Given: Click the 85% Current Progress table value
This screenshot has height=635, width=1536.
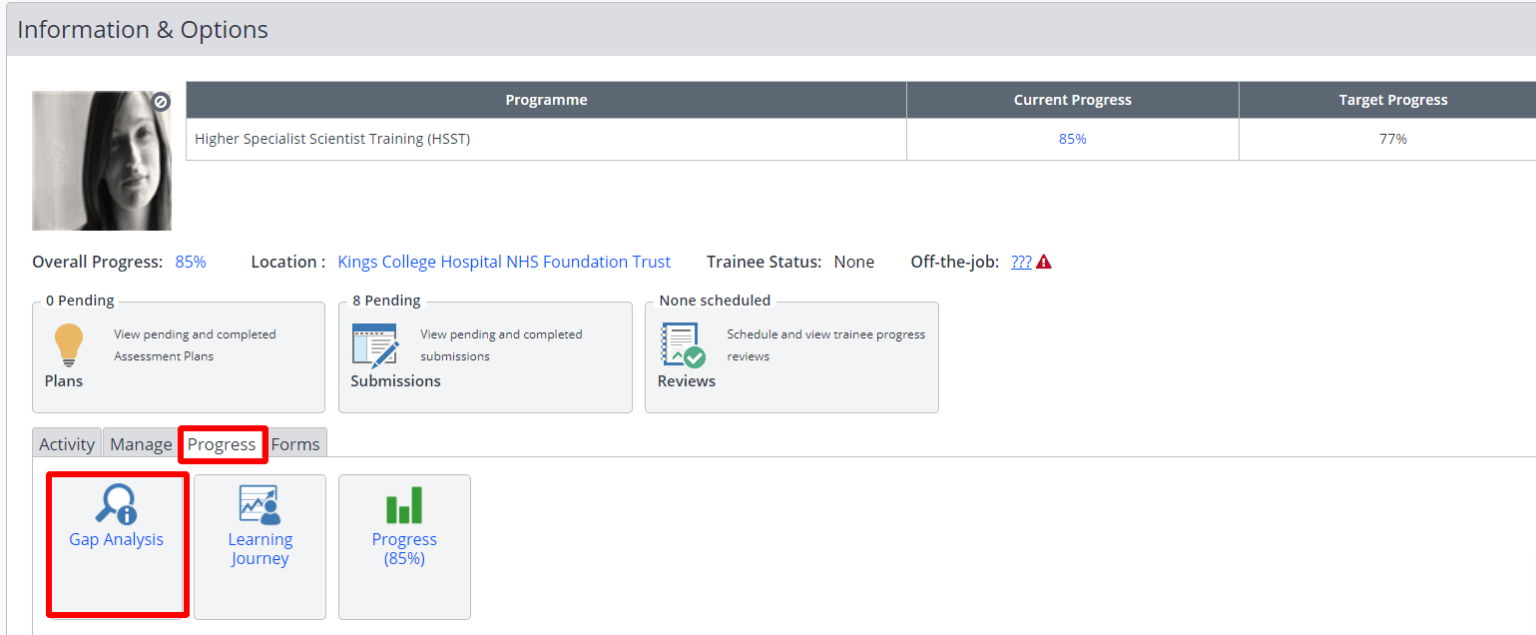Looking at the screenshot, I should point(1072,139).
